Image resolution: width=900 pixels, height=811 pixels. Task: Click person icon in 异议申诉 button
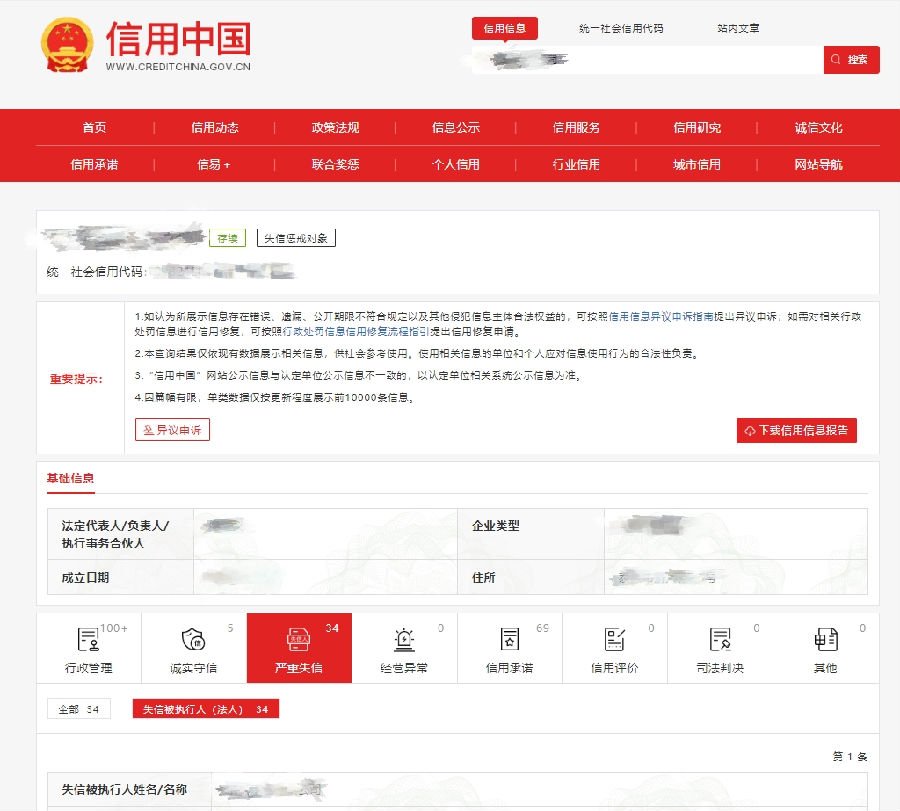click(x=148, y=430)
